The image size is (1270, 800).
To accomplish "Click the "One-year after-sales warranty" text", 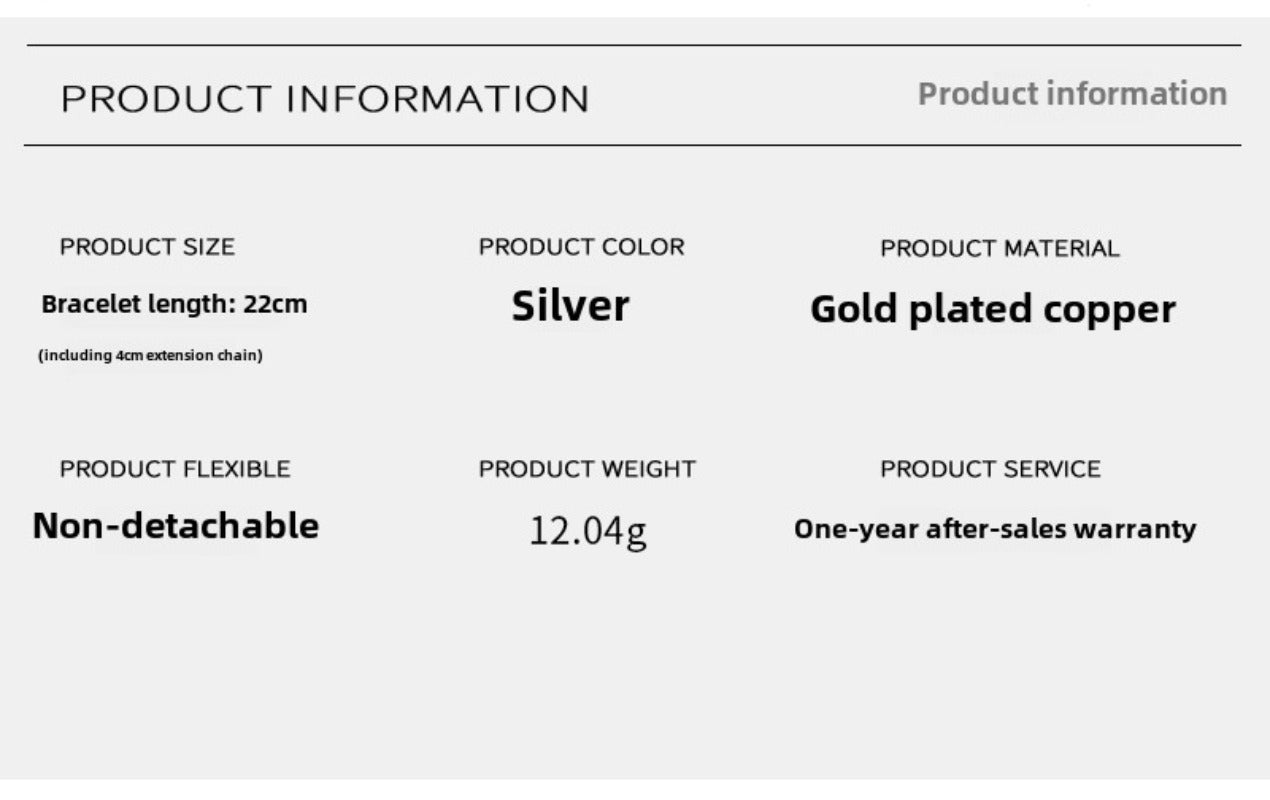I will tap(994, 529).
